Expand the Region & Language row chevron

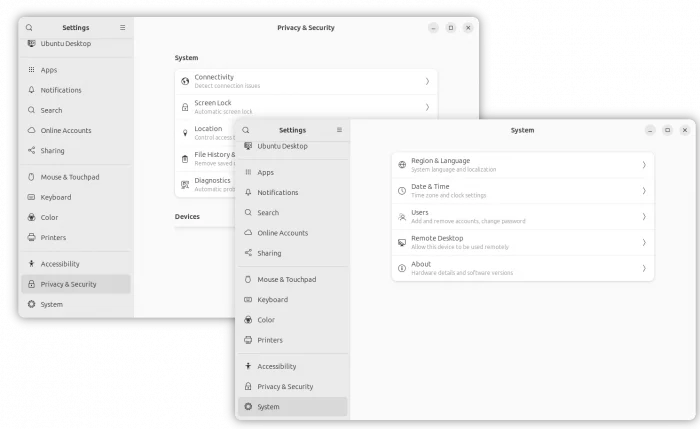tap(643, 165)
